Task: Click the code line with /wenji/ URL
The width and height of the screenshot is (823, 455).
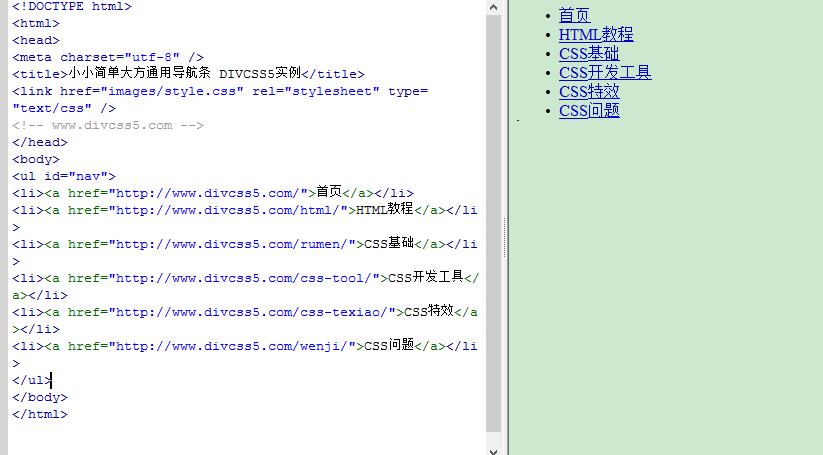Action: click(x=245, y=346)
